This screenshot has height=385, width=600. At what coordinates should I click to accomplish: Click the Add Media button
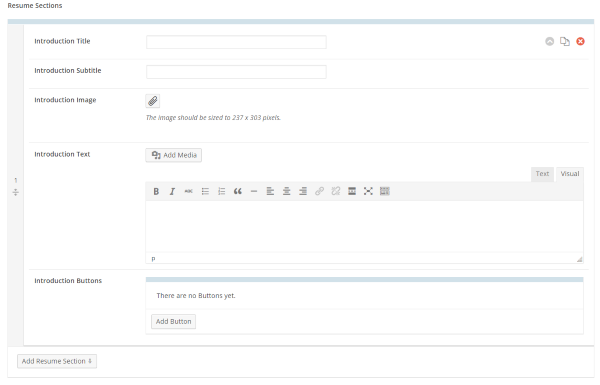pyautogui.click(x=174, y=155)
